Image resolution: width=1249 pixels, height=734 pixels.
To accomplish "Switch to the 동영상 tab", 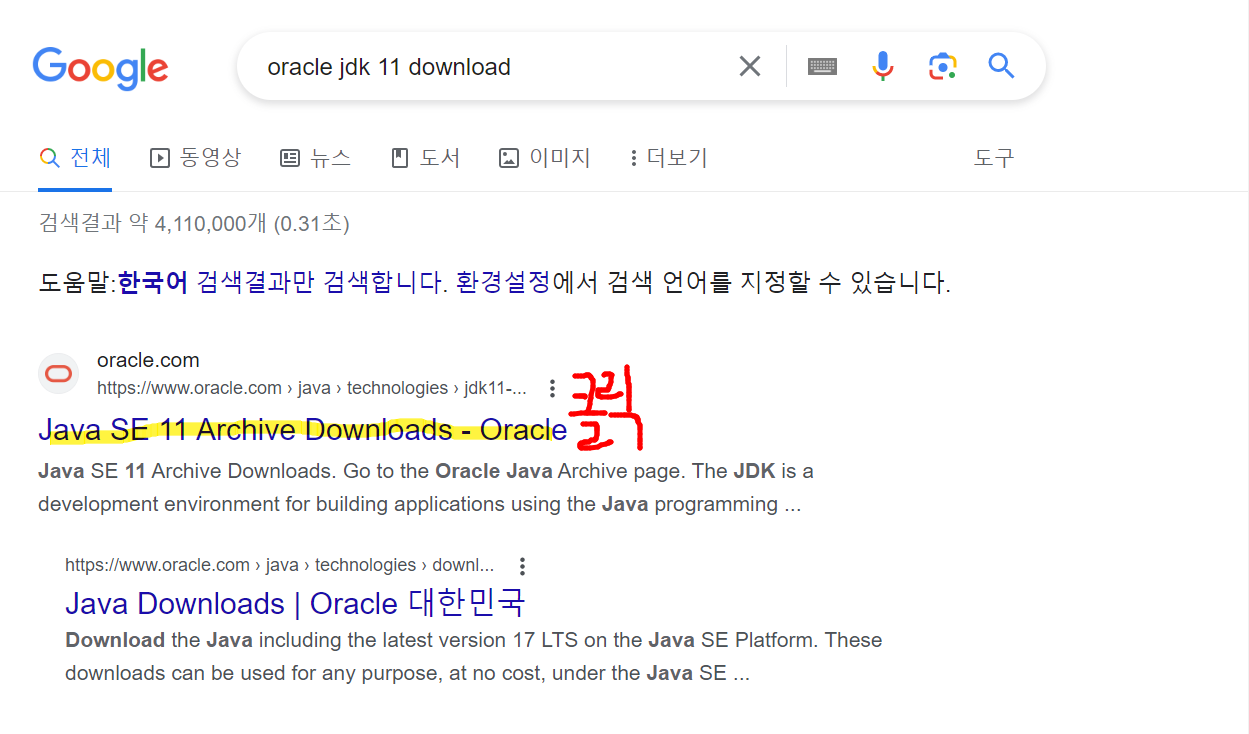I will pyautogui.click(x=196, y=157).
